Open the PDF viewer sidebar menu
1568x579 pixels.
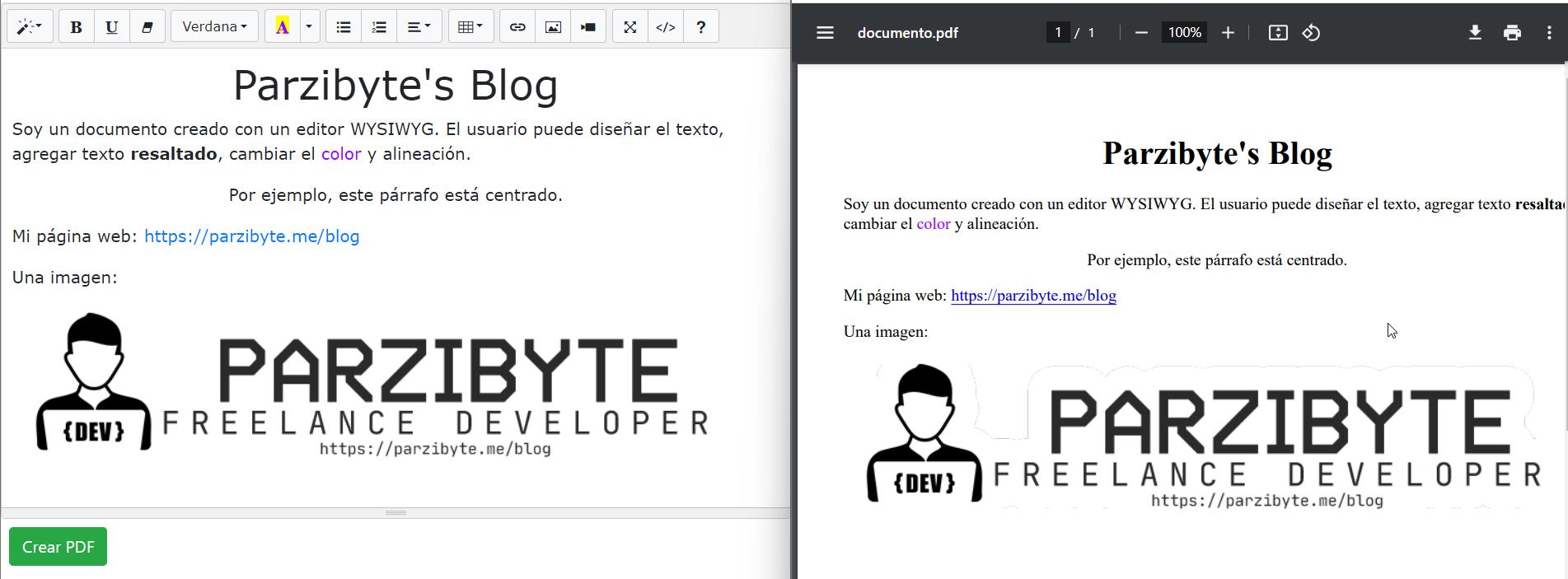825,33
